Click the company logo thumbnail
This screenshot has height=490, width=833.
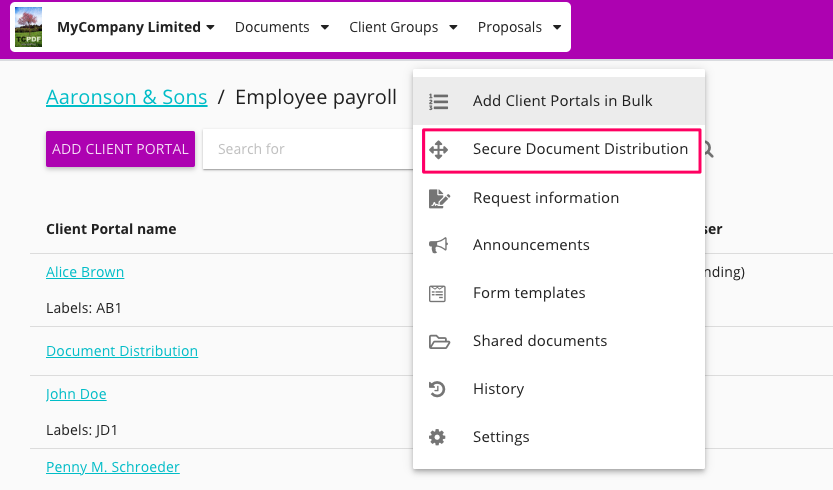point(27,27)
